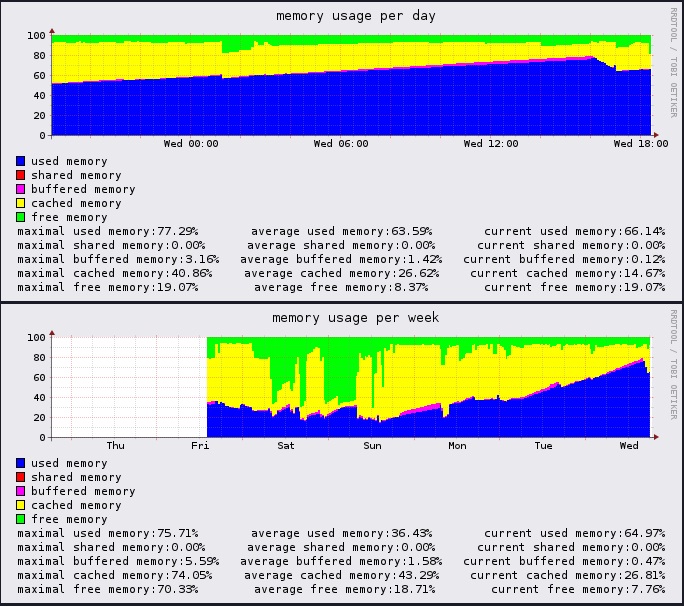Click 'maximal used memory:77.29%' in daily stats

pyautogui.click(x=108, y=231)
